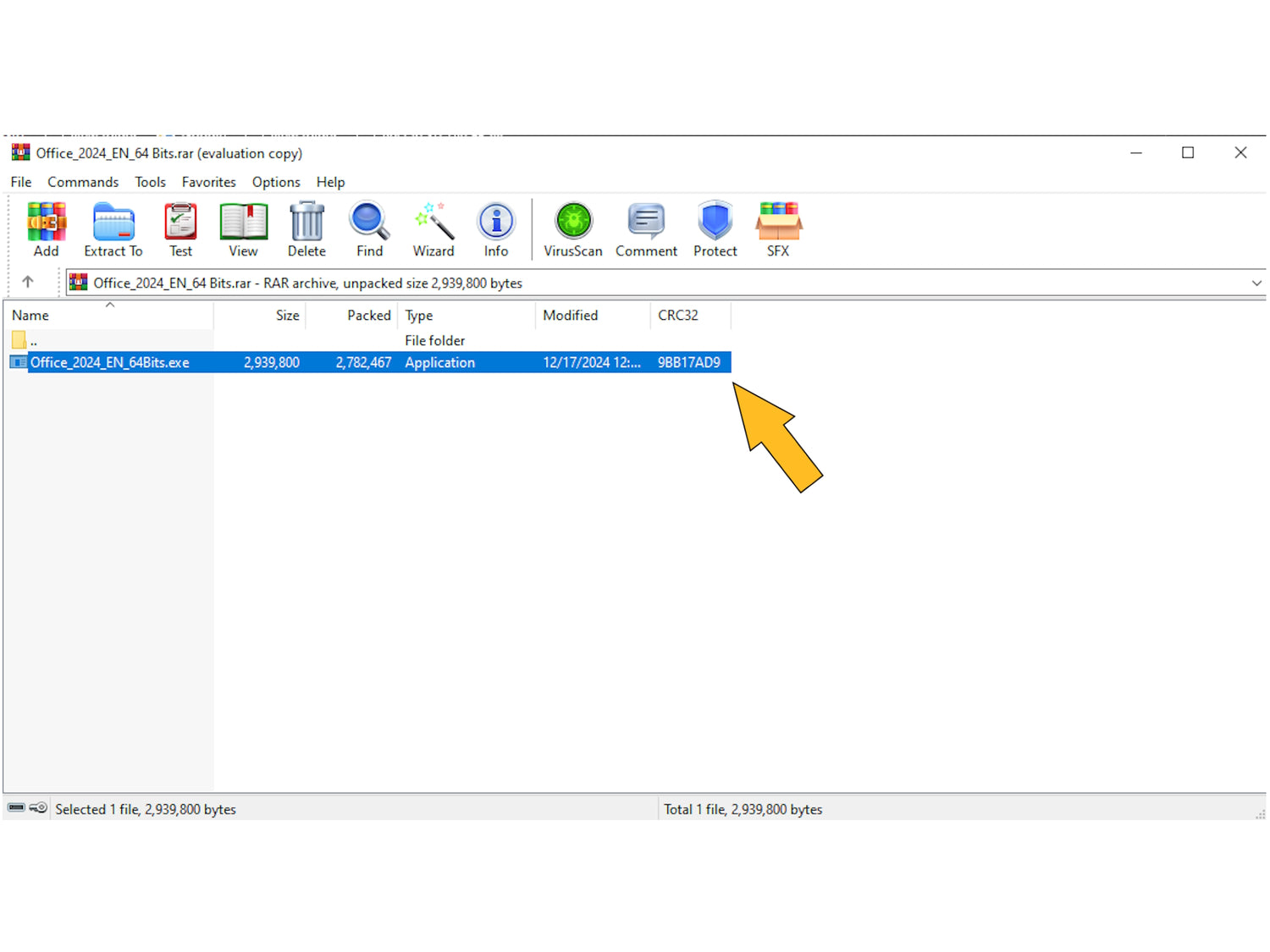Screen dimensions: 1270x952
Task: Show archive Info
Action: coord(496,229)
